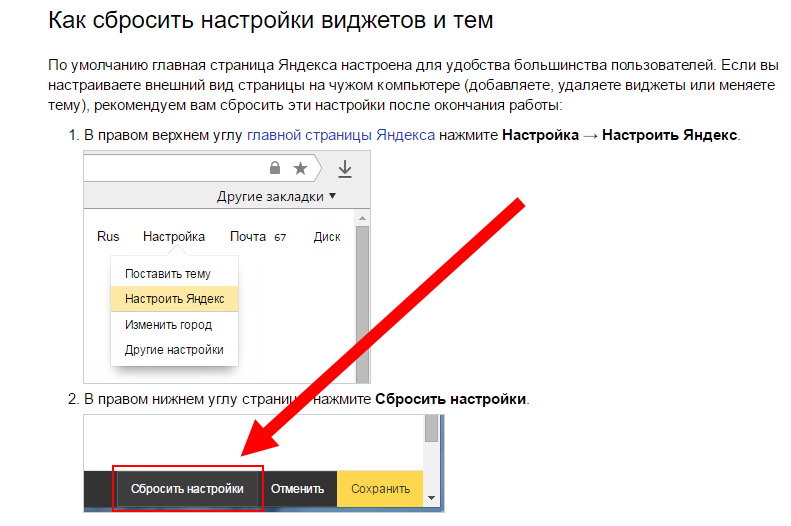Choose Другие настройки menu entry
Screen dimensions: 791x526
tap(174, 350)
